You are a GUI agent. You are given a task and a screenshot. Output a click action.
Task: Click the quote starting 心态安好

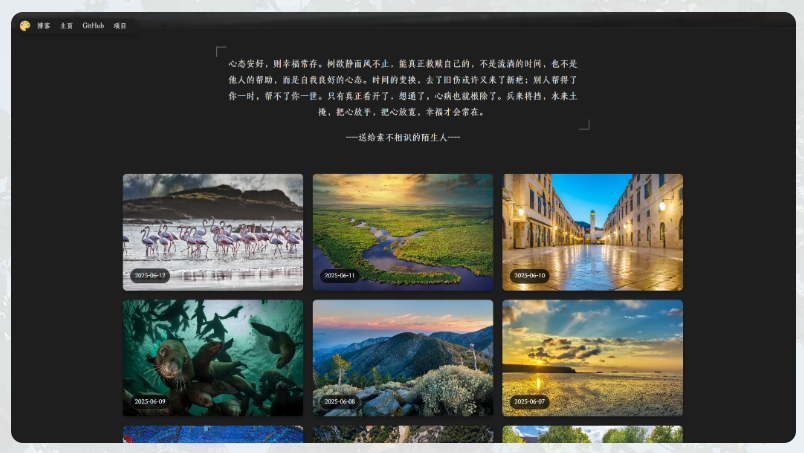pos(403,88)
